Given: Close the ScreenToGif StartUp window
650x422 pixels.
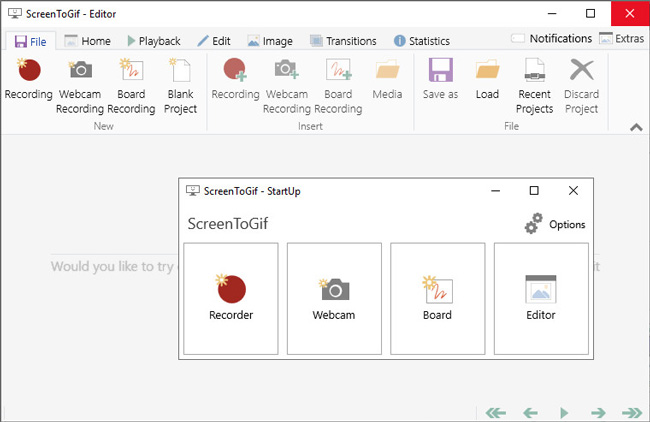Looking at the screenshot, I should pyautogui.click(x=573, y=191).
